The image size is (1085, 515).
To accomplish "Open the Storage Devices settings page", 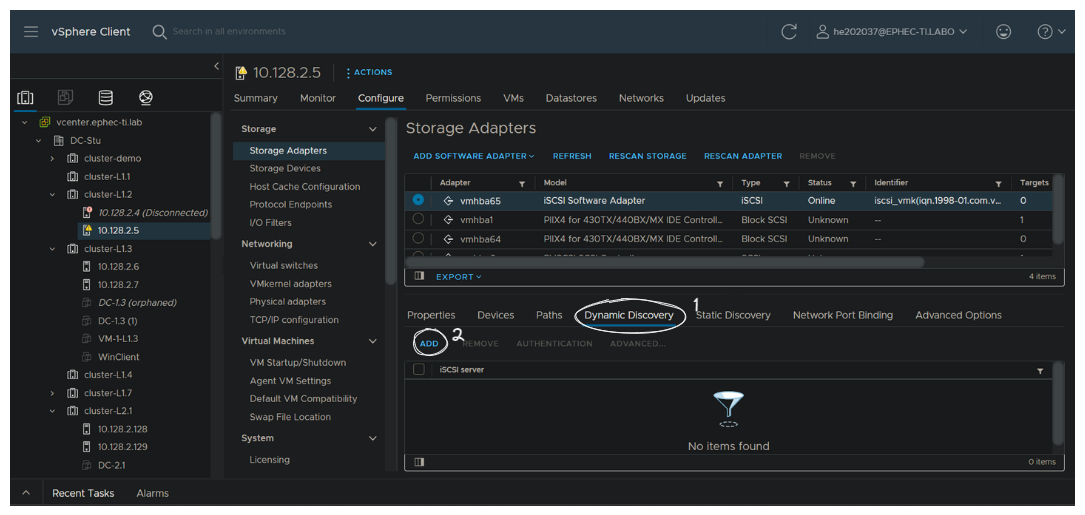I will [285, 168].
